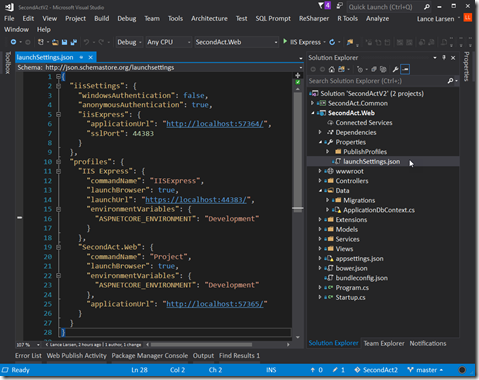
Task: Close the launchSettings.json editor tab
Action: pos(90,57)
